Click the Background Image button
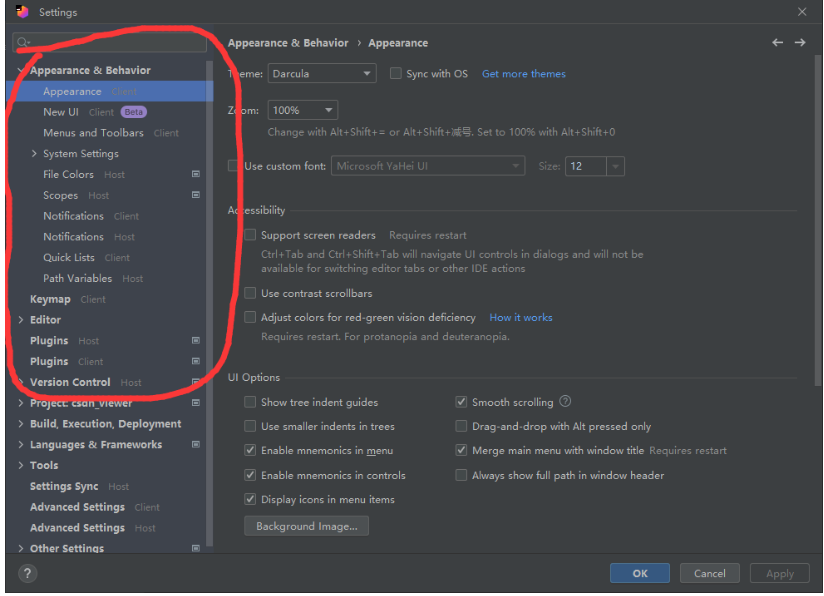Viewport: 824px width, 596px height. click(306, 526)
